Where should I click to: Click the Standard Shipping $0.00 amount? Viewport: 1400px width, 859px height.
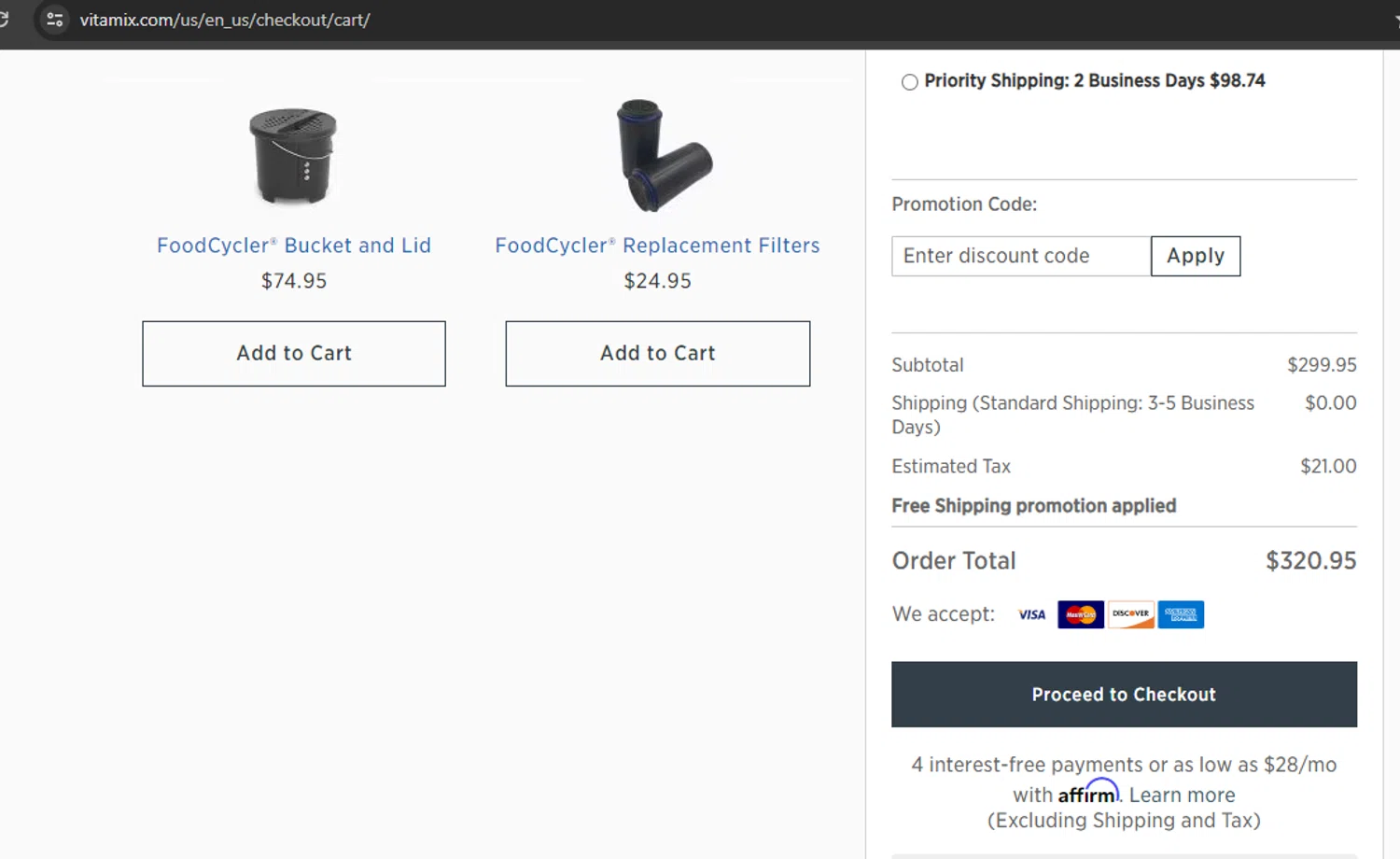1331,403
